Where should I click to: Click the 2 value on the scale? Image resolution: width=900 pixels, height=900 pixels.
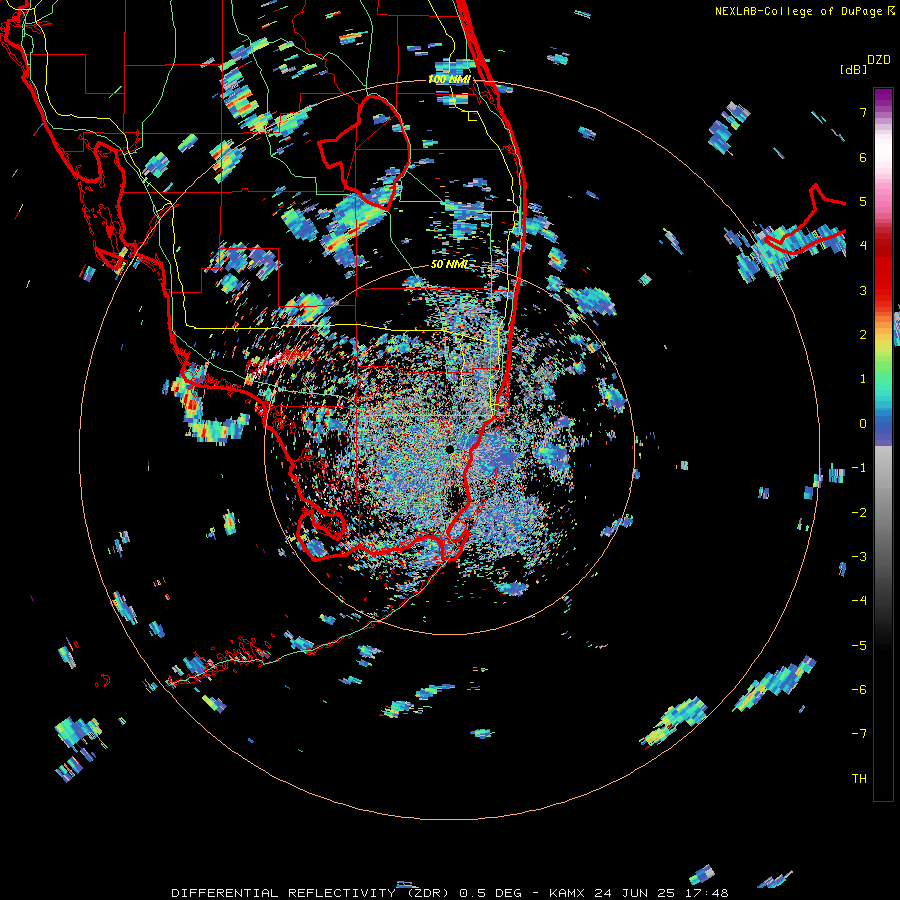point(863,335)
